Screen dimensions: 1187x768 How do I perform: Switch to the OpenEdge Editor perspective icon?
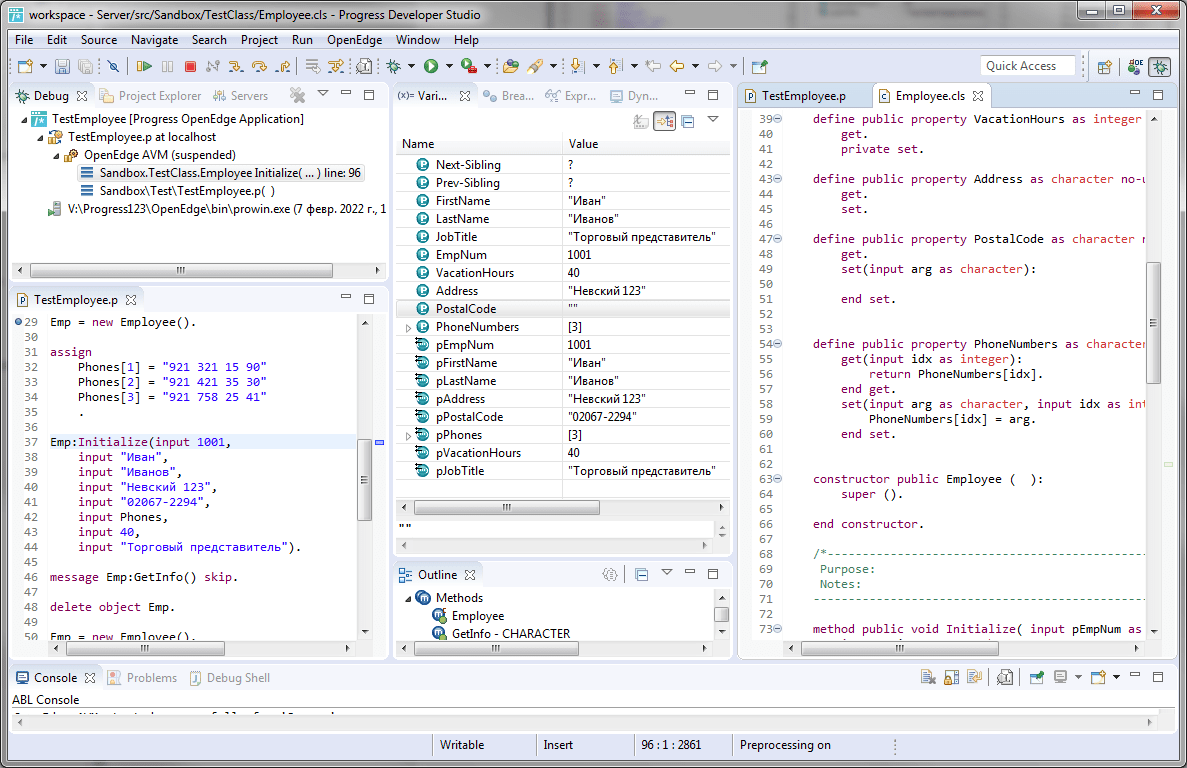[x=1134, y=67]
